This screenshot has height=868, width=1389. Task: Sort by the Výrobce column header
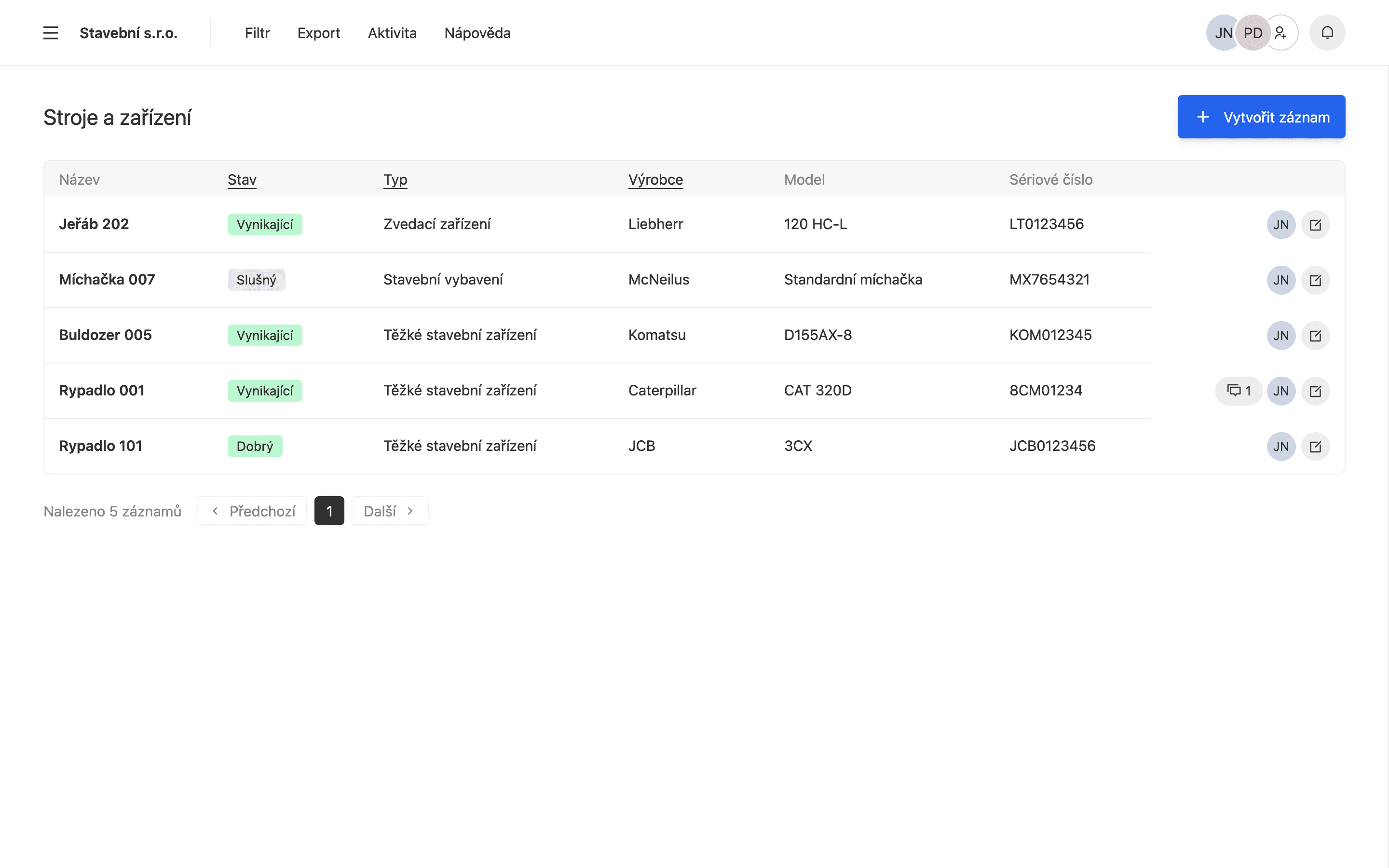point(655,180)
